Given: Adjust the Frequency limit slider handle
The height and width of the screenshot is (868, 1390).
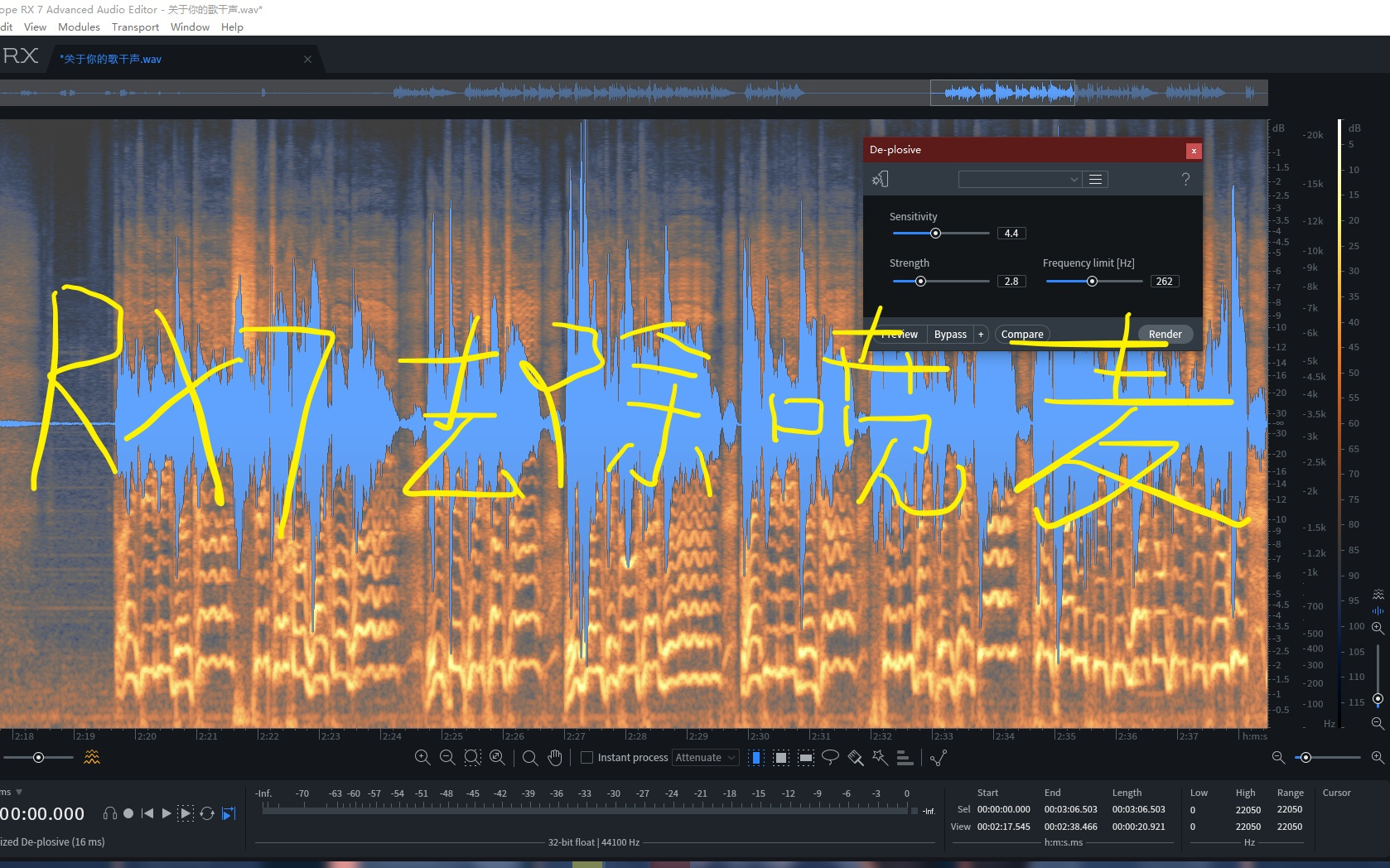Looking at the screenshot, I should point(1092,282).
